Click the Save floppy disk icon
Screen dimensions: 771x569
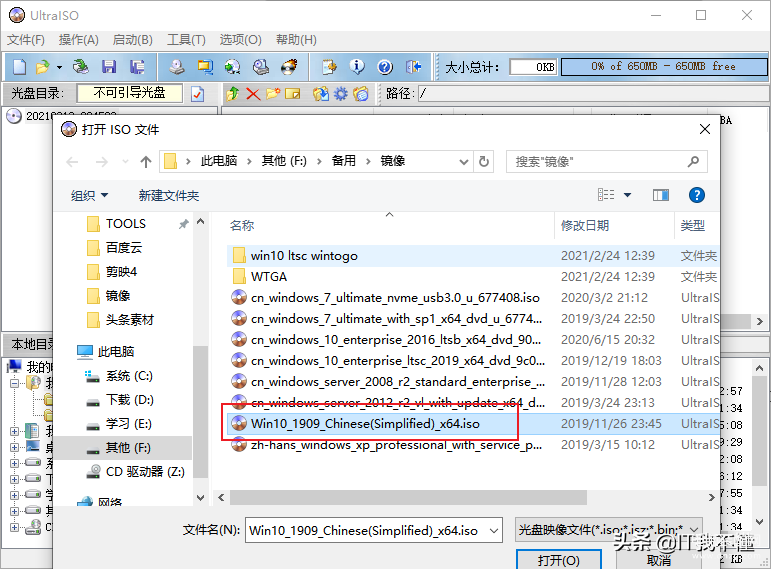(x=109, y=66)
